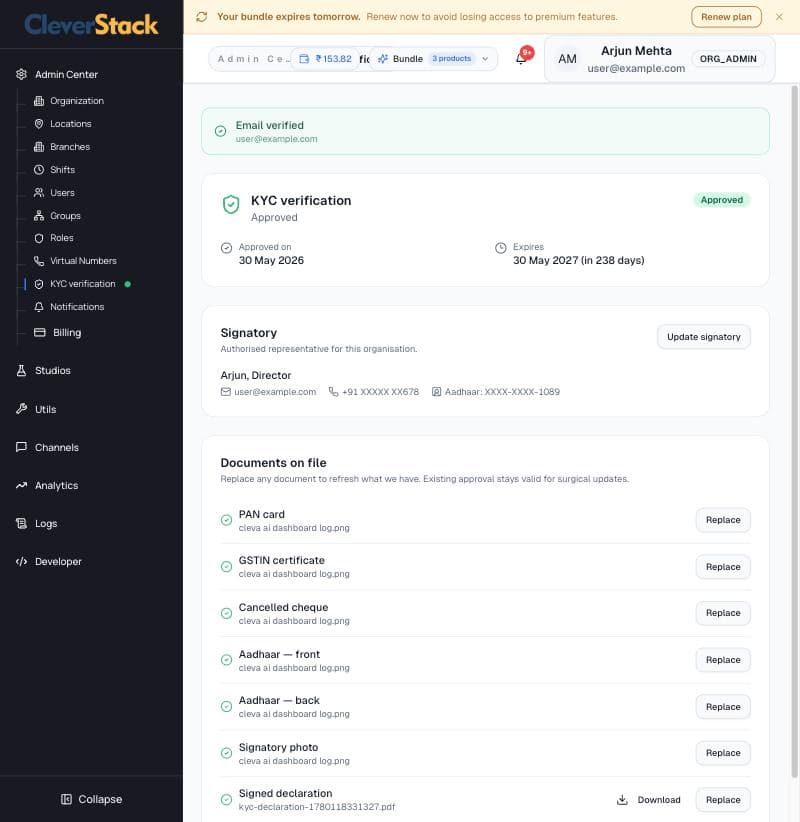Click the Groups hierarchy icon
800x822 pixels.
pos(39,215)
